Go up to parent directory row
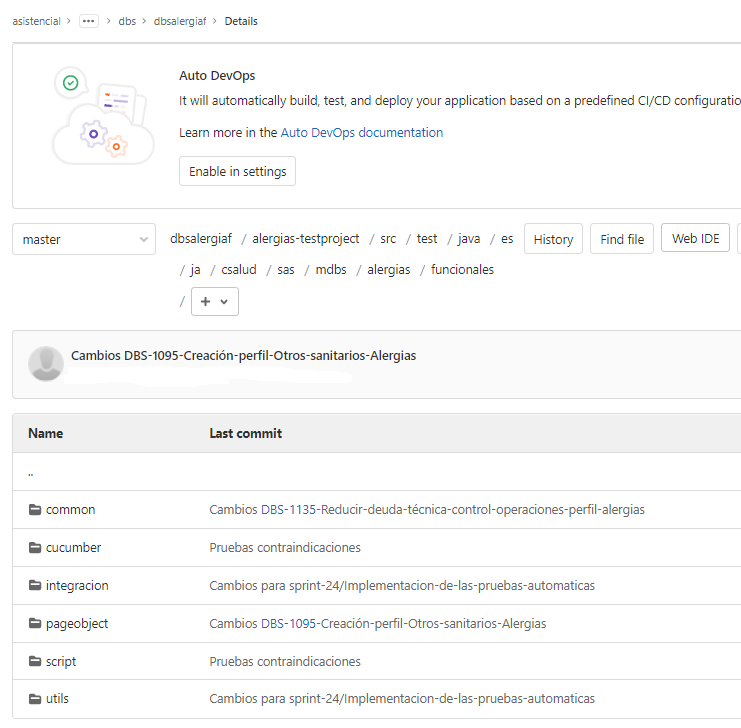This screenshot has width=741, height=728. point(377,472)
